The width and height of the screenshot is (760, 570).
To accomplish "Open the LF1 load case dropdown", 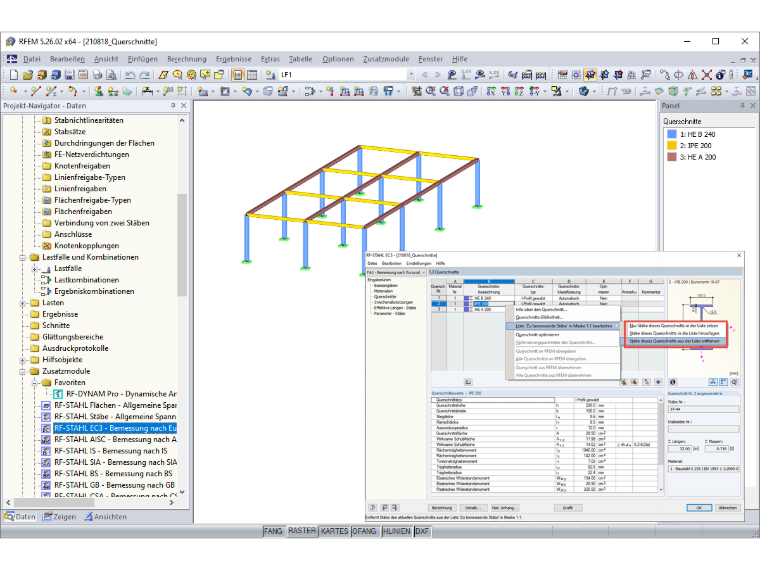I will [x=411, y=75].
